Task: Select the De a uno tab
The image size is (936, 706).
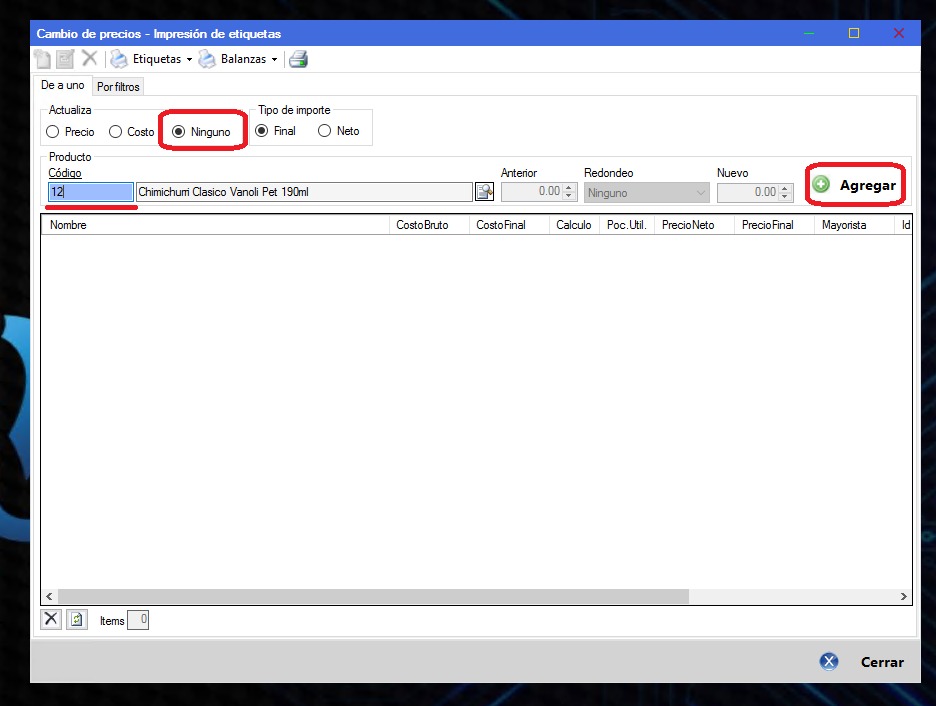Action: click(62, 86)
